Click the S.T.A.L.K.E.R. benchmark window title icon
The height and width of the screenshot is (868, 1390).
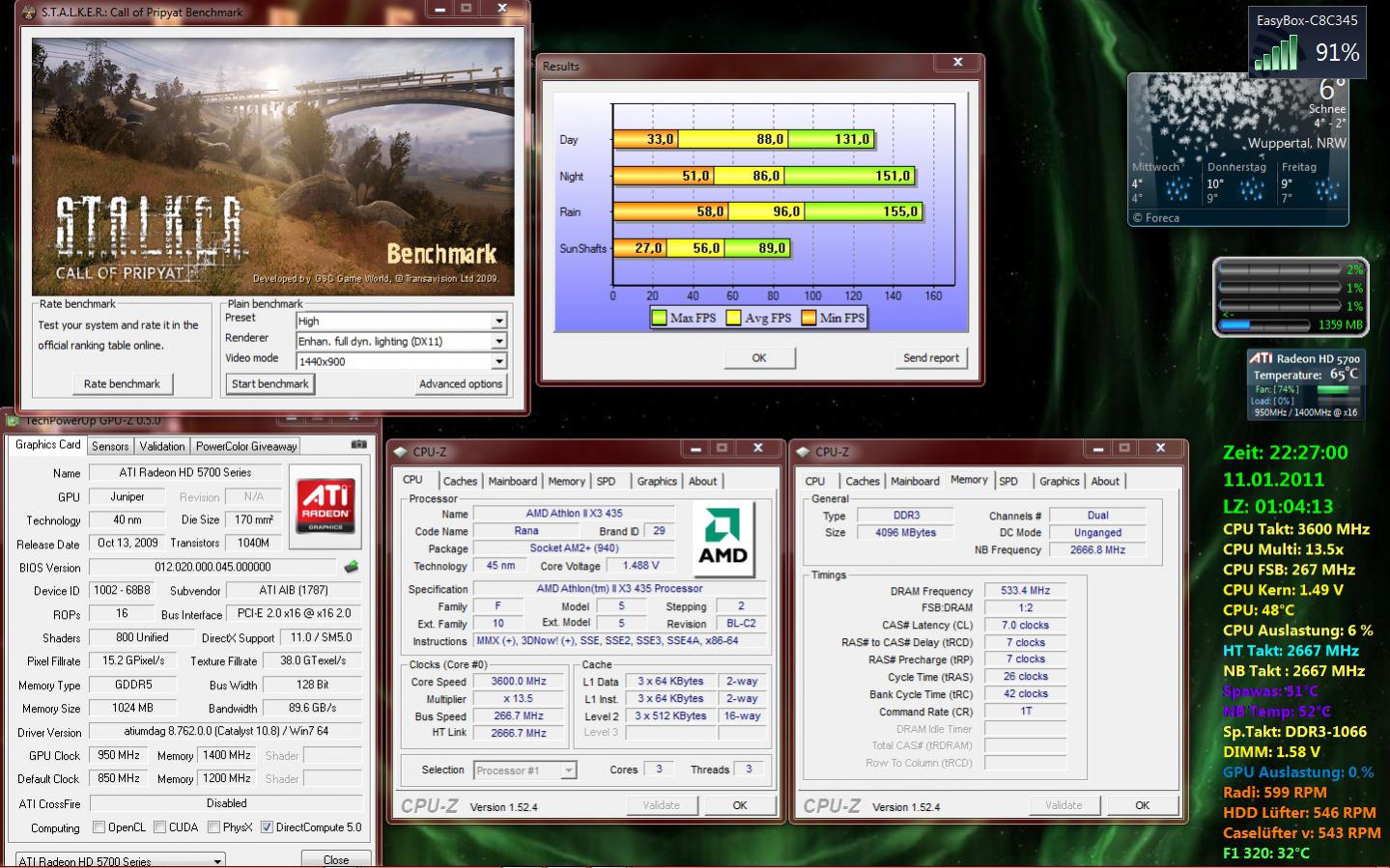[29, 13]
